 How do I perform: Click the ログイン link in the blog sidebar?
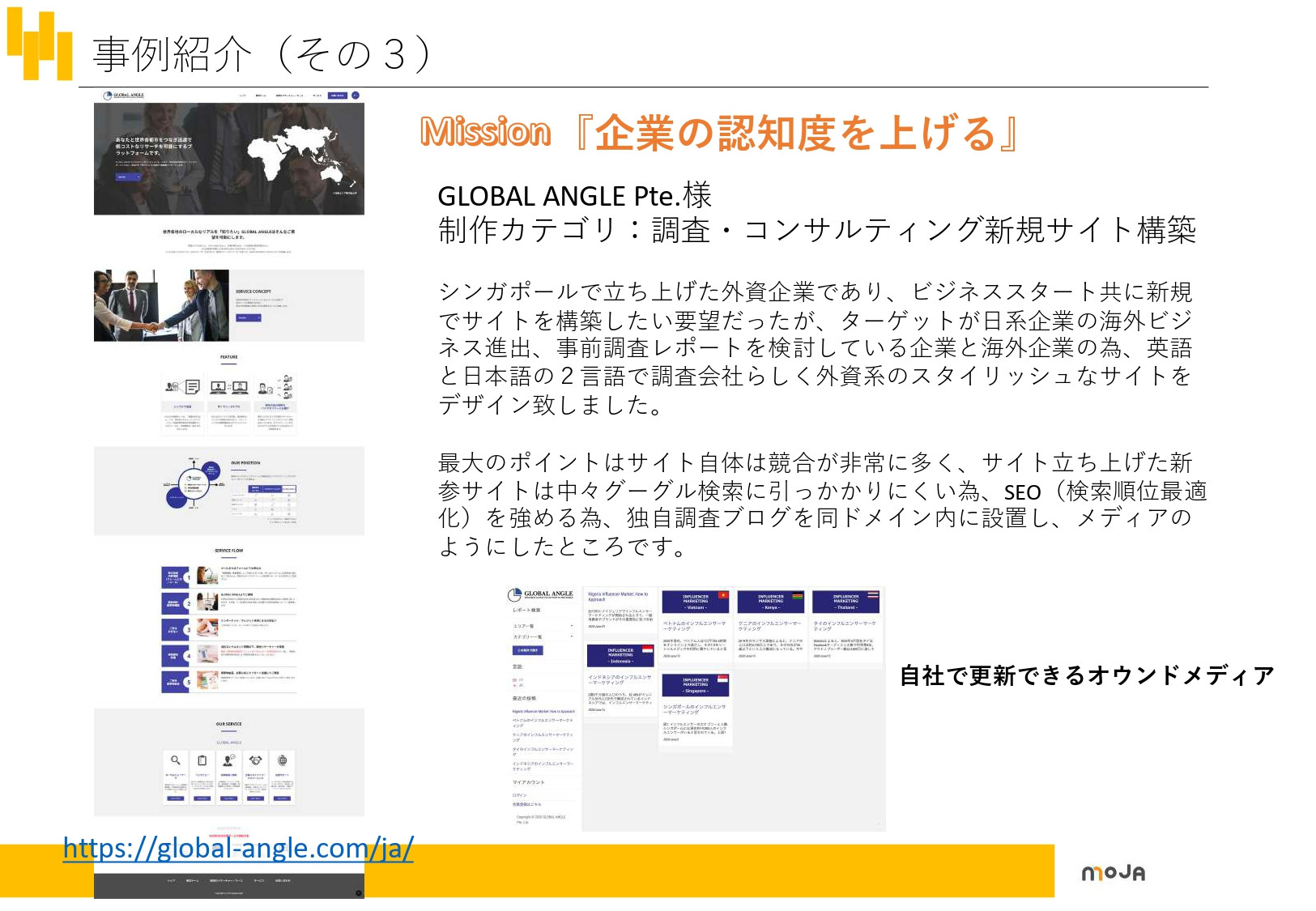coord(521,795)
